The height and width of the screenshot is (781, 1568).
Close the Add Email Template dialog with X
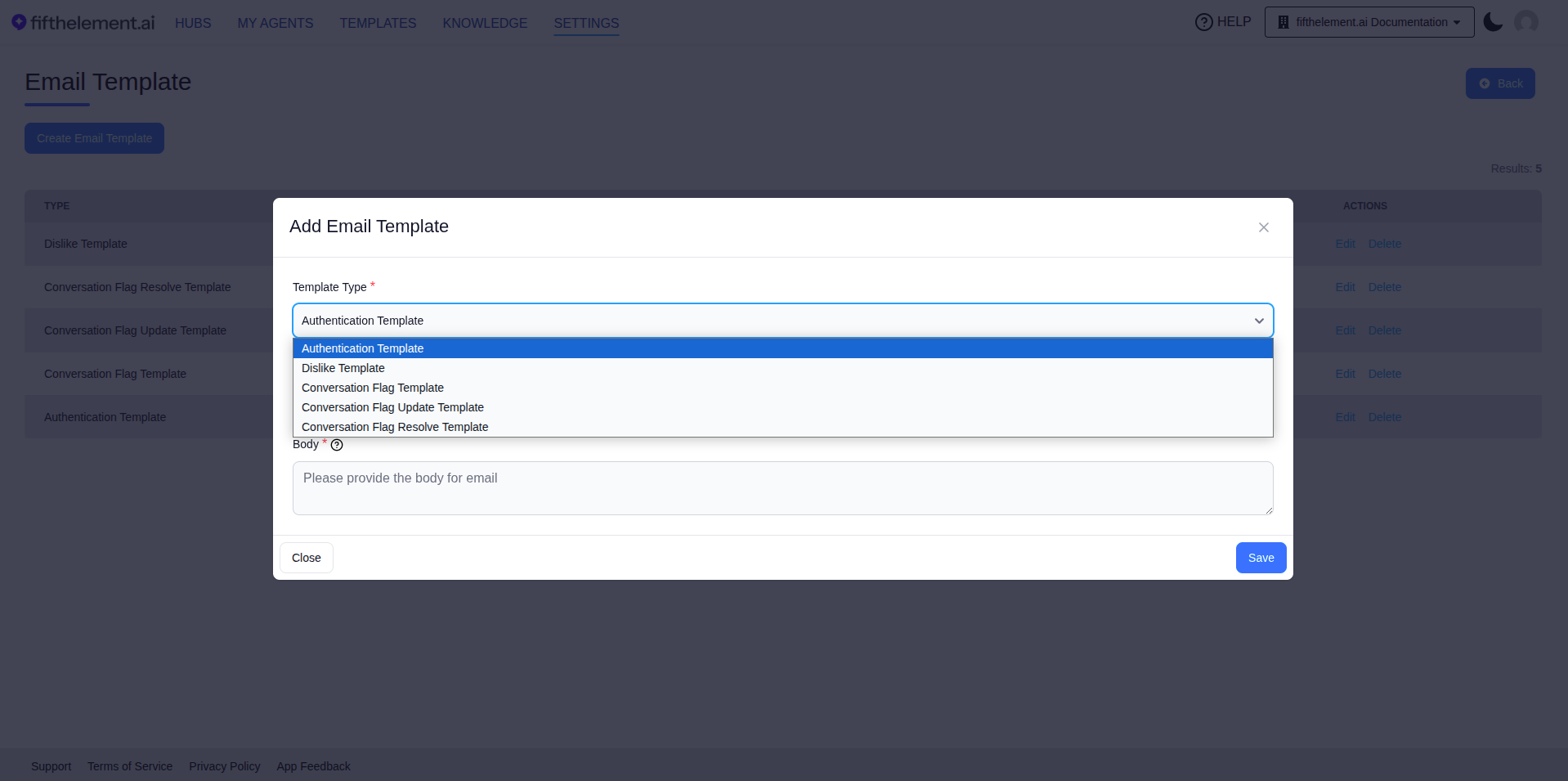1264,227
